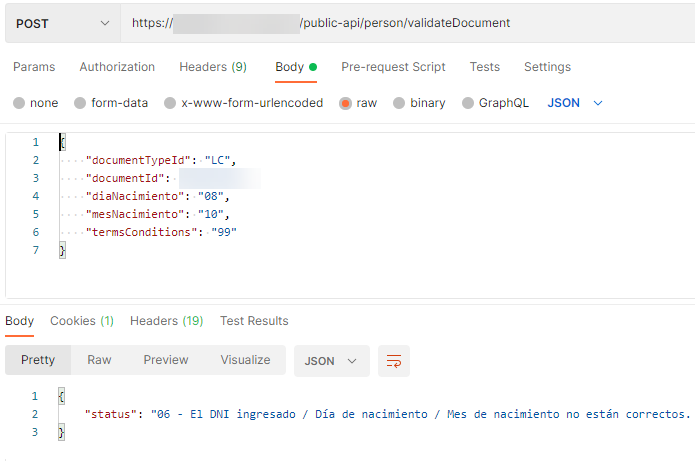The image size is (695, 461).
Task: Open the Headers (9) request tab
Action: [213, 67]
